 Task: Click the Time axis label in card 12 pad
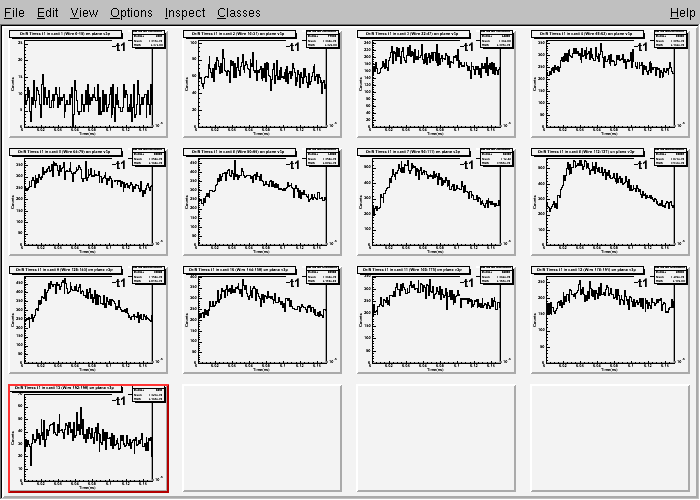pos(610,370)
